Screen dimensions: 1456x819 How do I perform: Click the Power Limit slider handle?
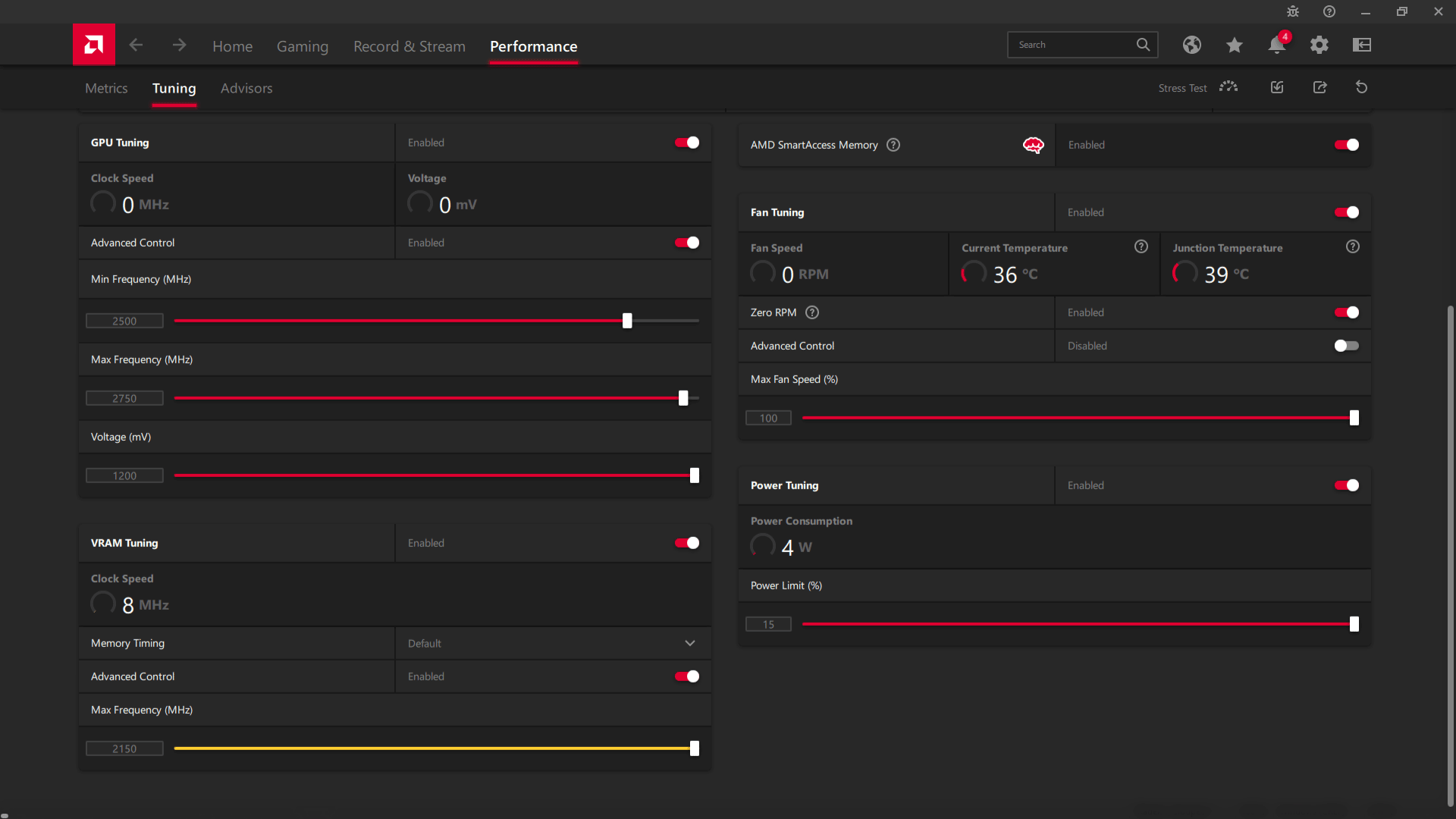[x=1354, y=624]
